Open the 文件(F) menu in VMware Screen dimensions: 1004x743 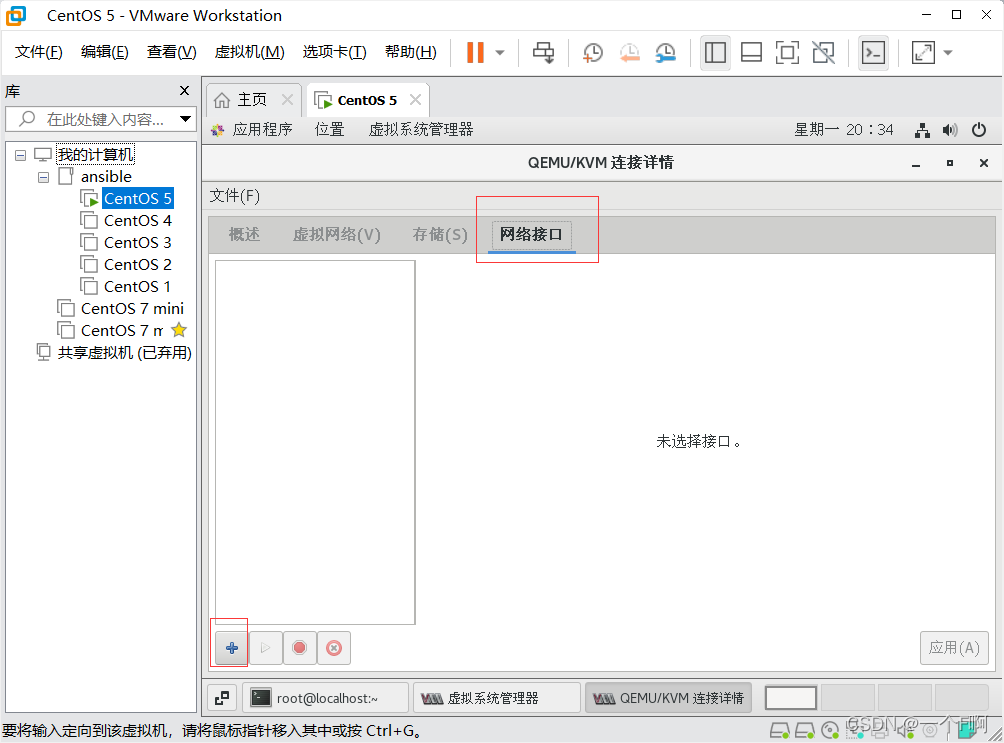[38, 52]
